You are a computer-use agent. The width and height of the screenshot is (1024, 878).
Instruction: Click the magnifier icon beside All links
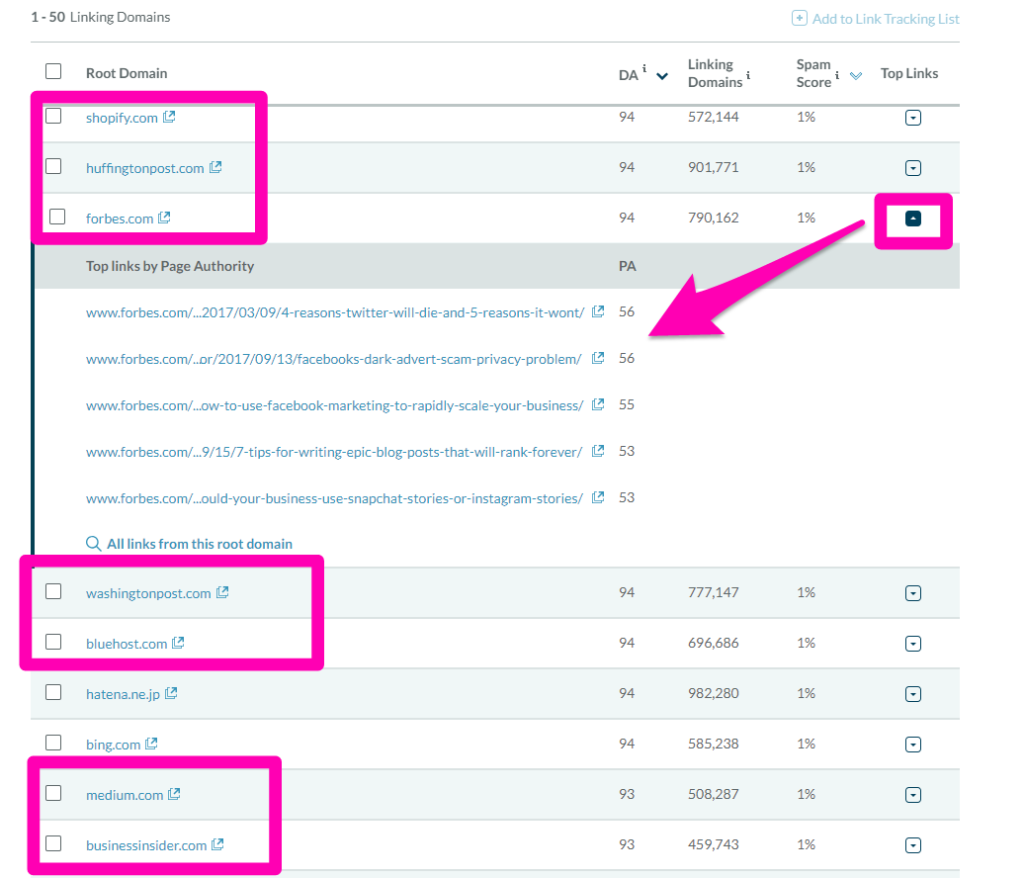[93, 544]
